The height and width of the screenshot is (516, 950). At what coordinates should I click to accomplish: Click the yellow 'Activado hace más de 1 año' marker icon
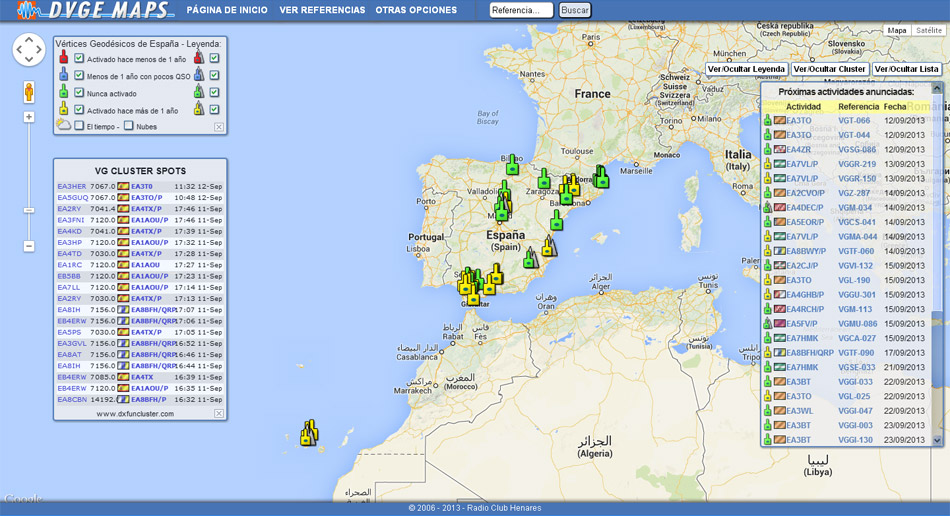click(x=64, y=109)
